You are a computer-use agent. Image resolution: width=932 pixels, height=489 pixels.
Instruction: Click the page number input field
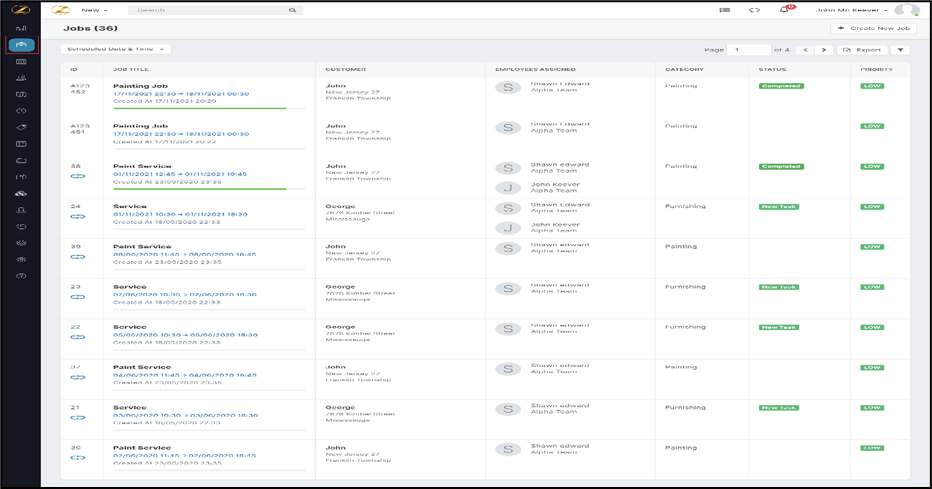(x=748, y=49)
